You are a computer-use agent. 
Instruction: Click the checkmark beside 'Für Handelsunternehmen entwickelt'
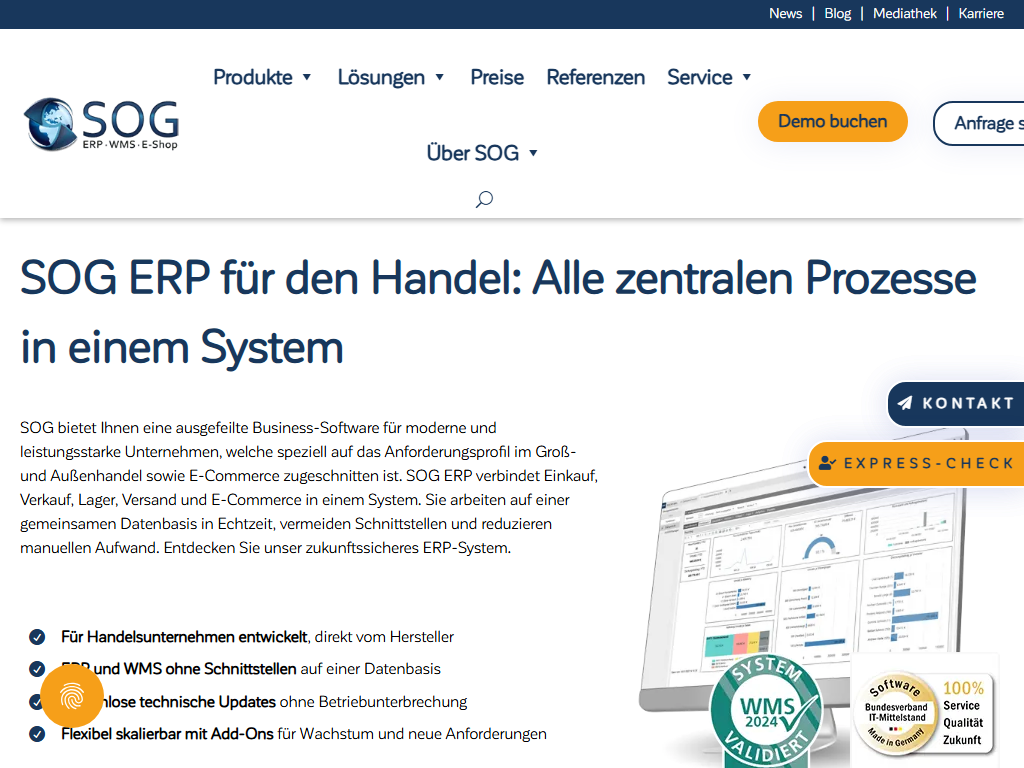37,637
